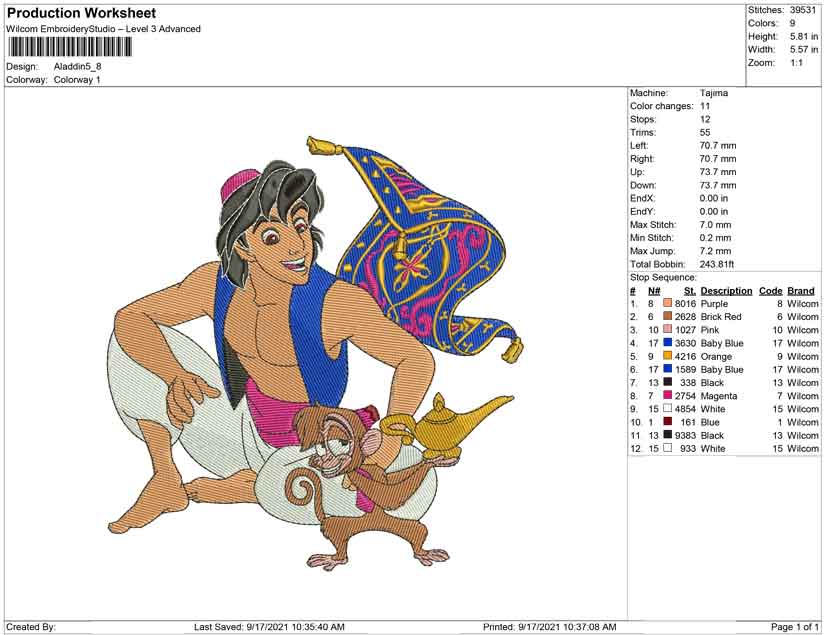Click the Baby Blue swatch in stop 4
Viewport: 825px width, 635px height.
[668, 342]
